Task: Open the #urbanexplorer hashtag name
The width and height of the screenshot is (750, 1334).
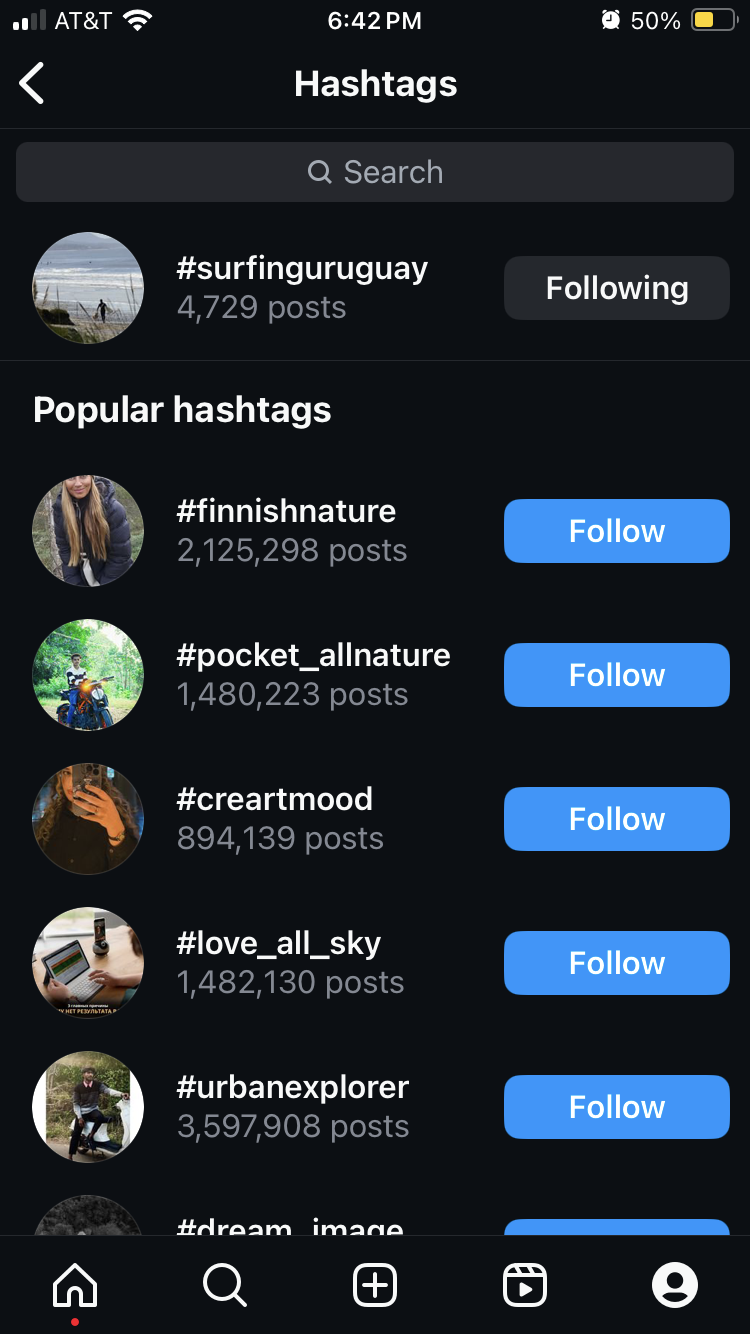Action: click(292, 1087)
